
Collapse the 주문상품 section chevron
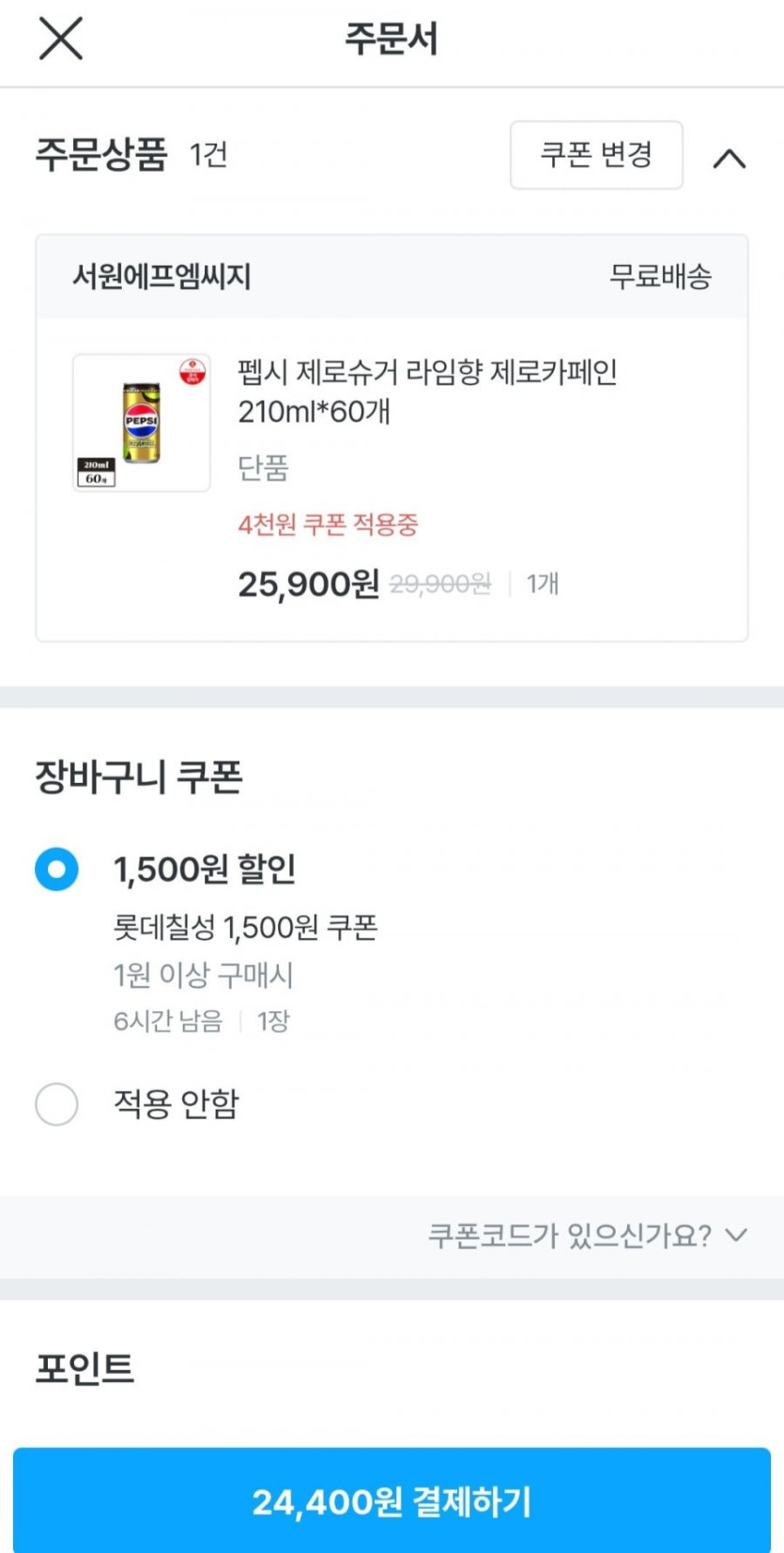729,158
